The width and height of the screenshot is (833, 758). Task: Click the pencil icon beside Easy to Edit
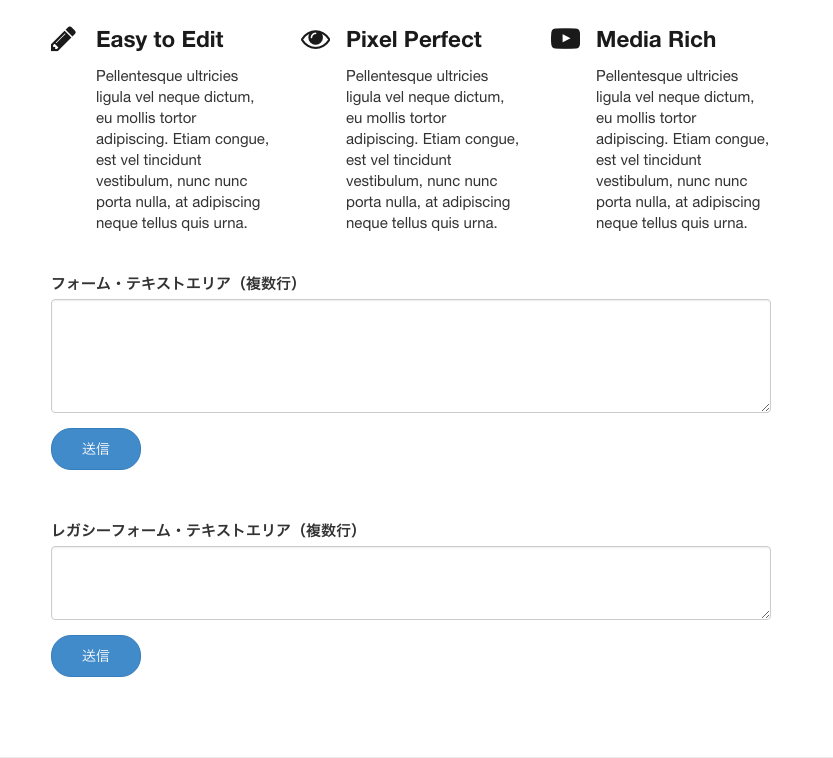pyautogui.click(x=63, y=39)
